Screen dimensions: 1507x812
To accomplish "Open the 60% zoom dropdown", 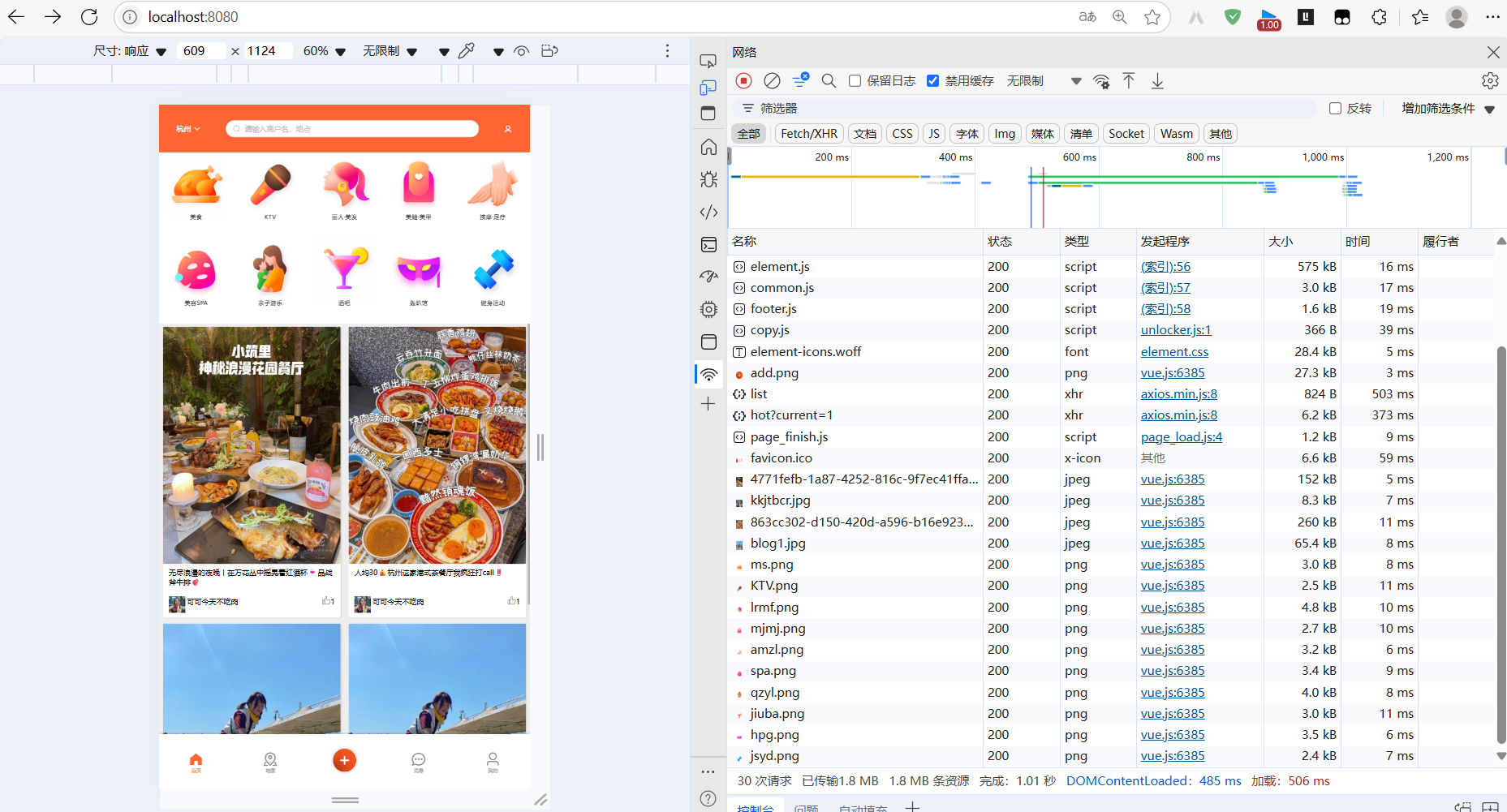I will click(324, 51).
